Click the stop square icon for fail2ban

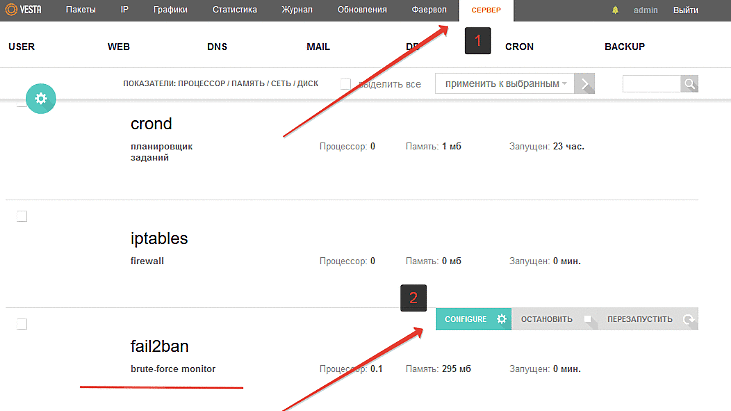[x=588, y=320]
